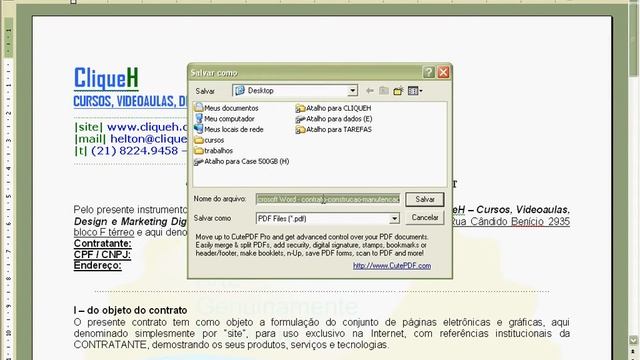Click the scroll down arrow in Word
The image size is (640, 360).
[x=633, y=340]
